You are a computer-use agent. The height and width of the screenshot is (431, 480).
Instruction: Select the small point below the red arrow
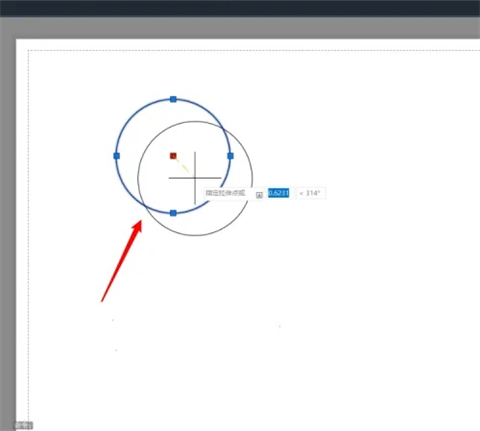coord(113,320)
